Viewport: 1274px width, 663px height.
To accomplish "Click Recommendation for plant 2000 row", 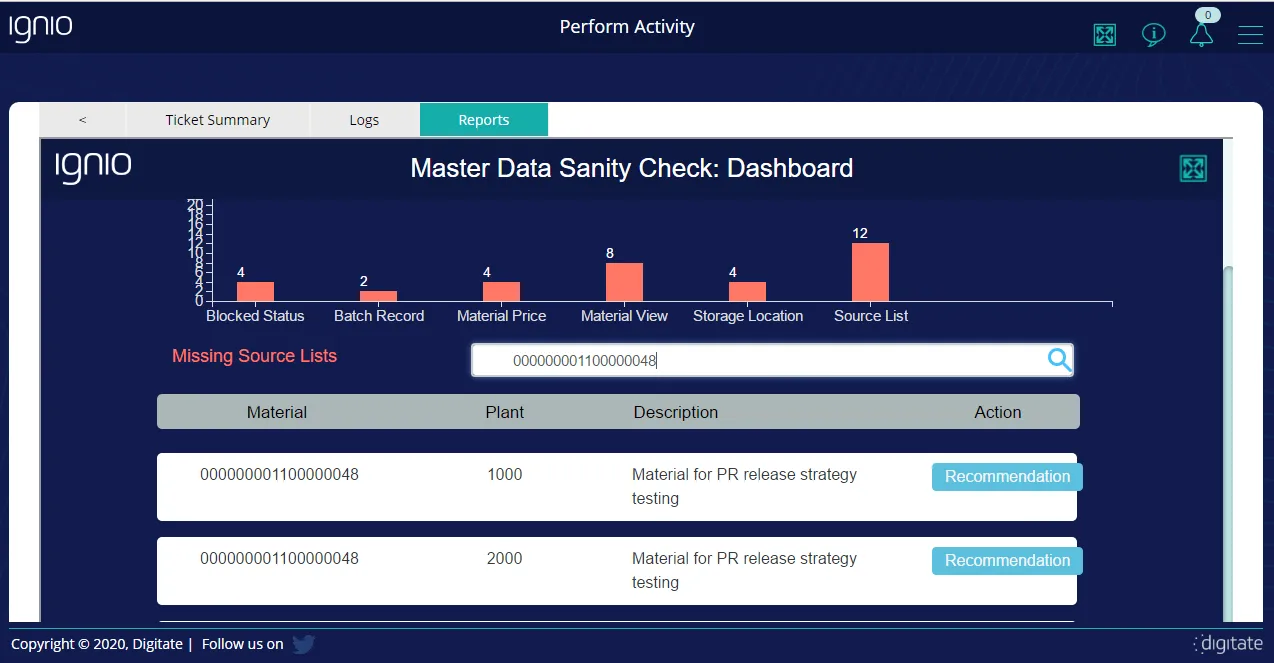I will coord(1006,561).
